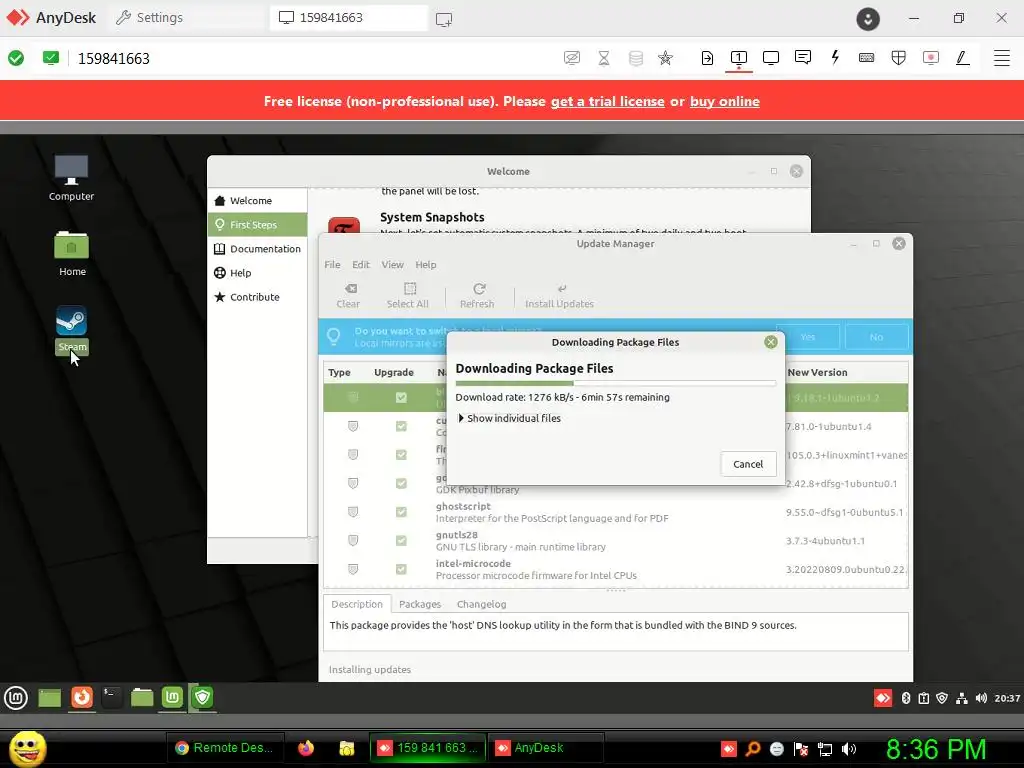Click the Bluetooth icon in Mint panel
Screen dimensions: 1024x768
coord(906,698)
